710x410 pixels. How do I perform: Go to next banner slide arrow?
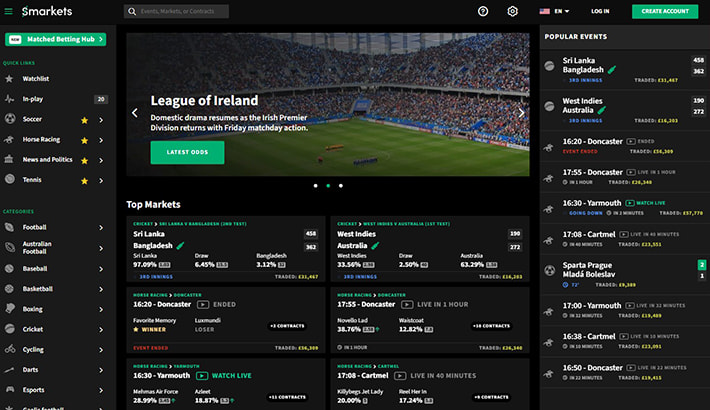[x=521, y=113]
